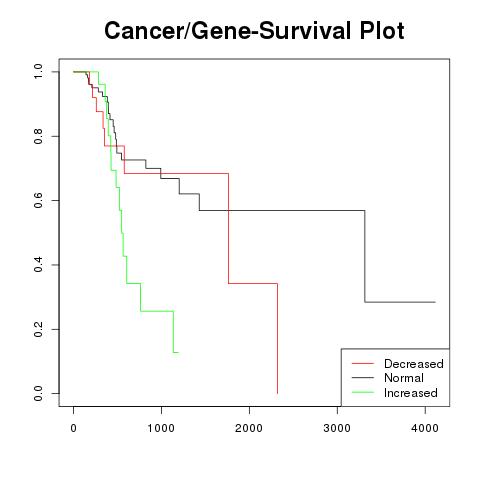480x480 pixels.
Task: Click the 0.0 y-axis tick label
Action: click(x=38, y=393)
